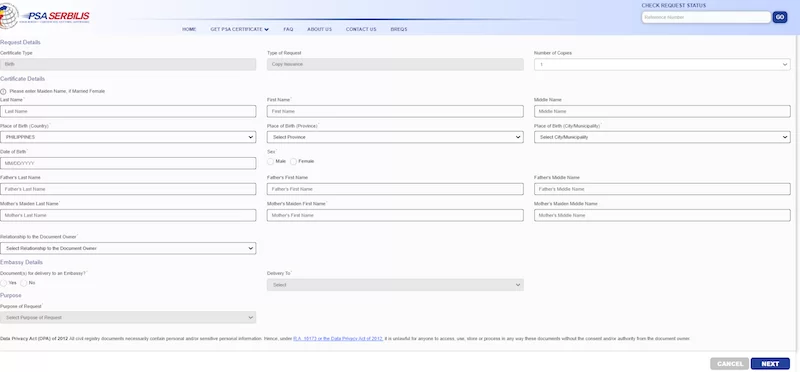Click the Date of Birth input field

128,163
